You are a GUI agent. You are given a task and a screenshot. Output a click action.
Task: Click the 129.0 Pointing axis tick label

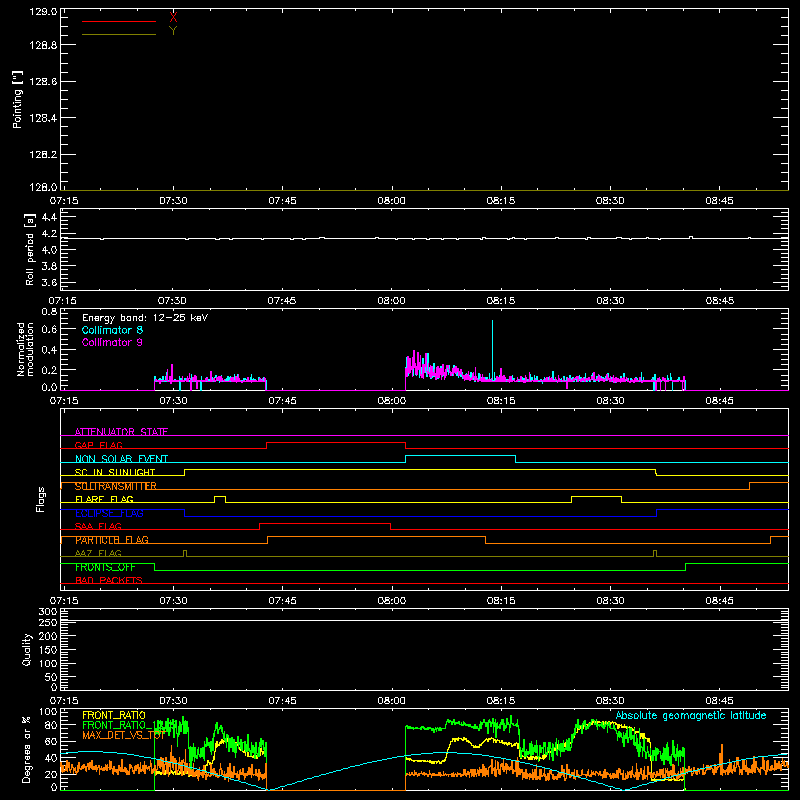[x=43, y=12]
